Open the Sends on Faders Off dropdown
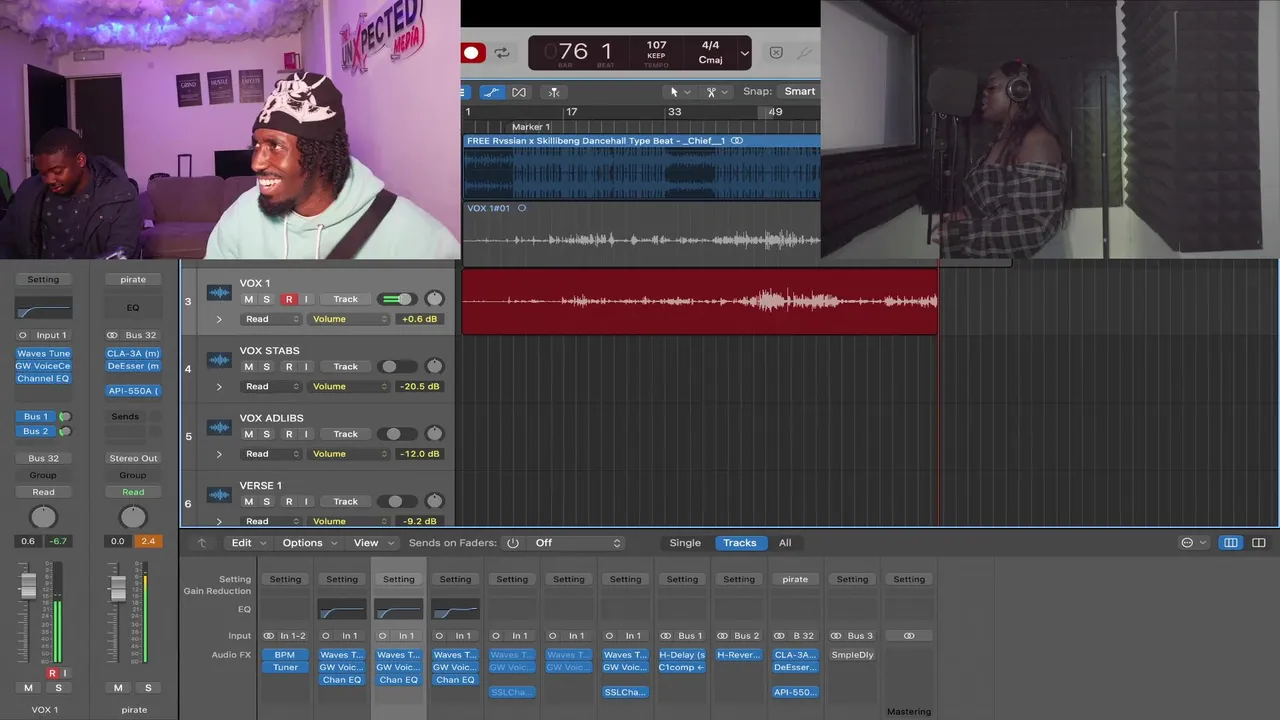 (x=577, y=543)
